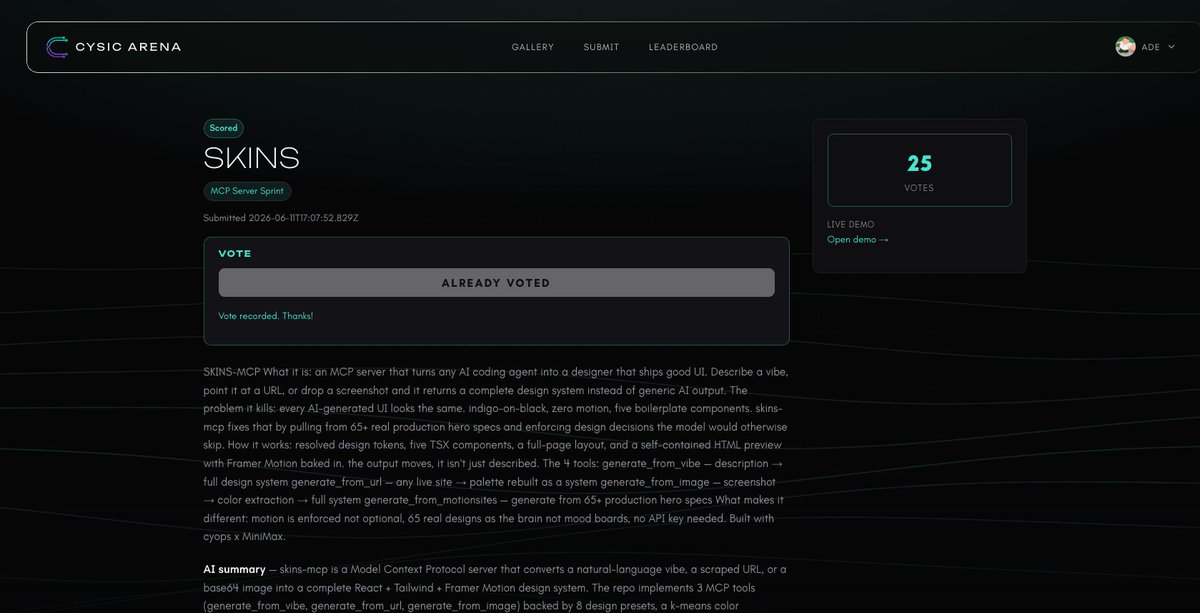This screenshot has width=1200, height=613.
Task: Click the Cysic Arena logo icon
Action: coord(57,47)
